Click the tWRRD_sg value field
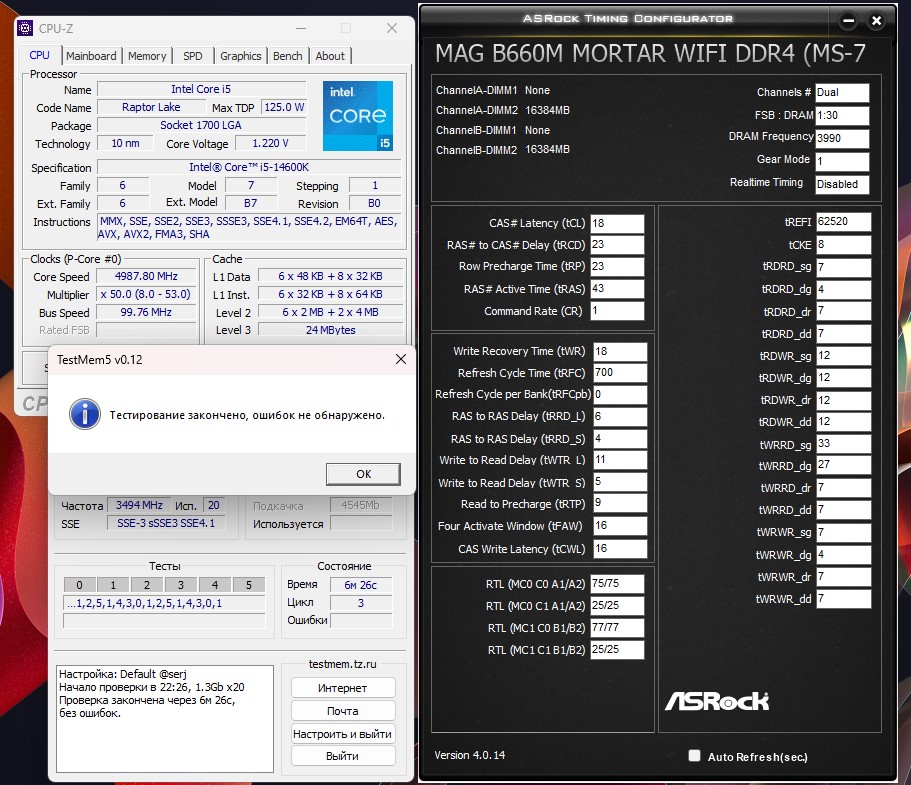Viewport: 911px width, 785px height. point(844,444)
